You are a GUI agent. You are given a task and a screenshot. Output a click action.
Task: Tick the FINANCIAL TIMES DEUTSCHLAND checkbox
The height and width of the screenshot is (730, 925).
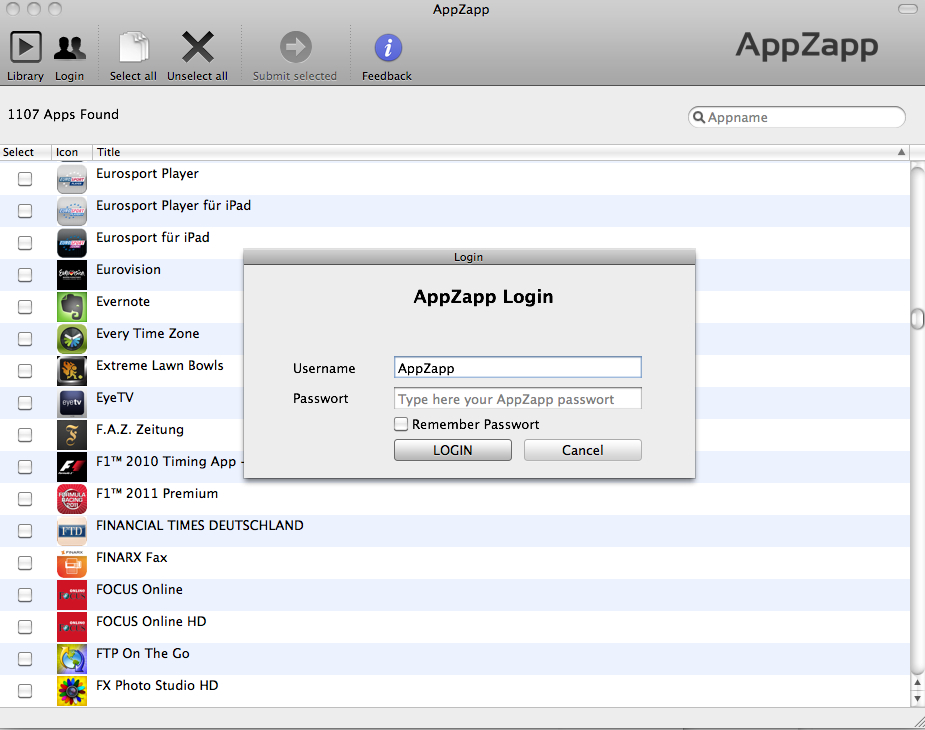25,531
